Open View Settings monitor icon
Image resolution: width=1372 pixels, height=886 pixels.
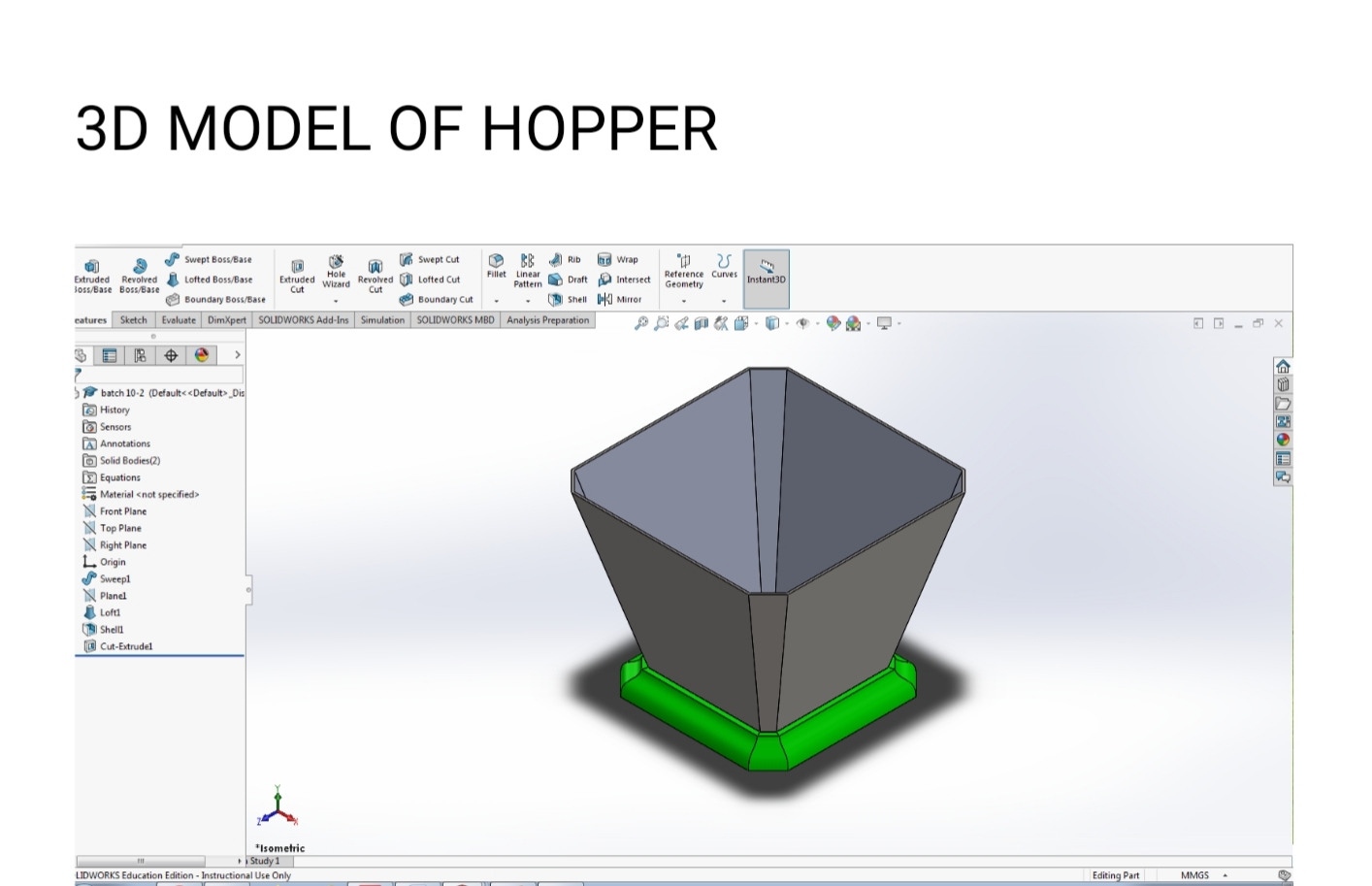(x=884, y=323)
